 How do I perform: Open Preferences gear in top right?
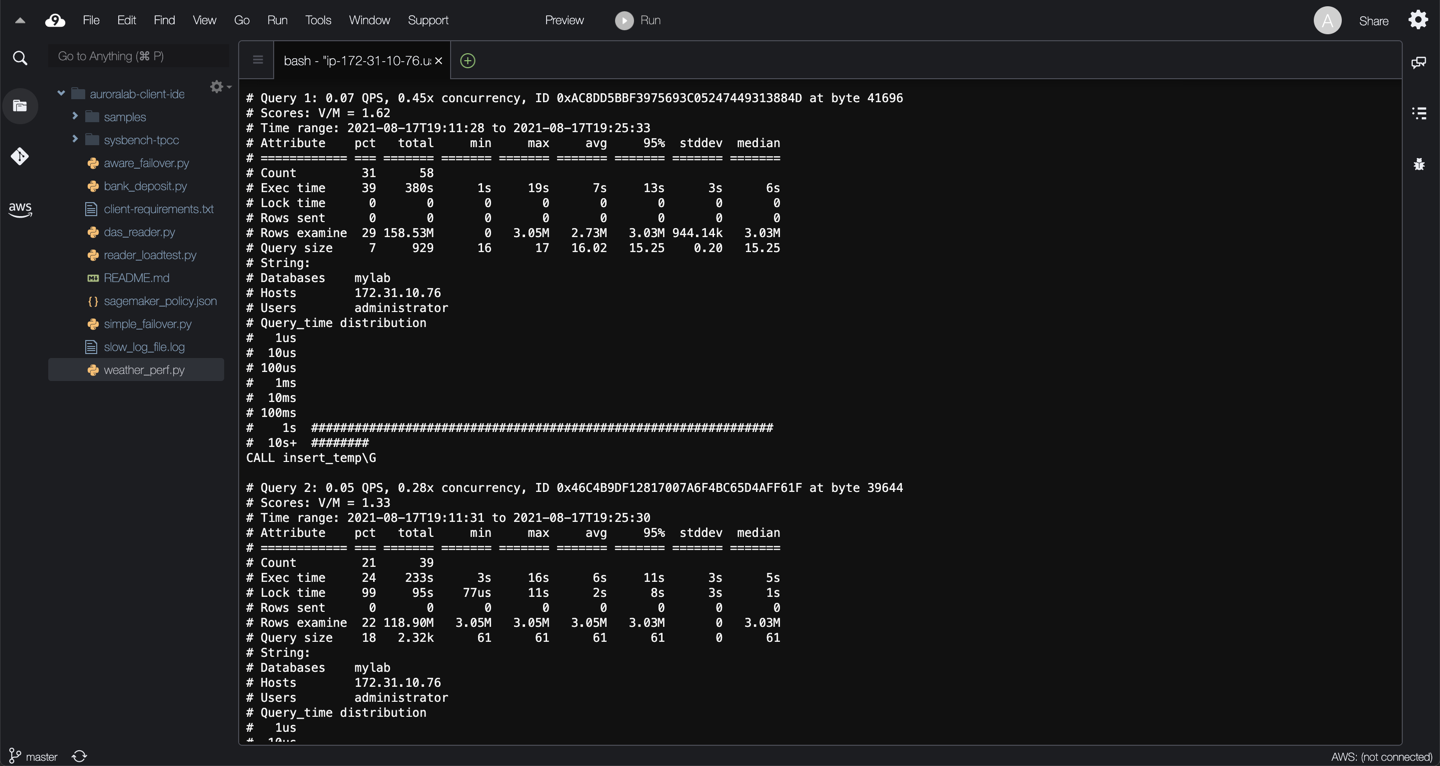click(x=1418, y=20)
